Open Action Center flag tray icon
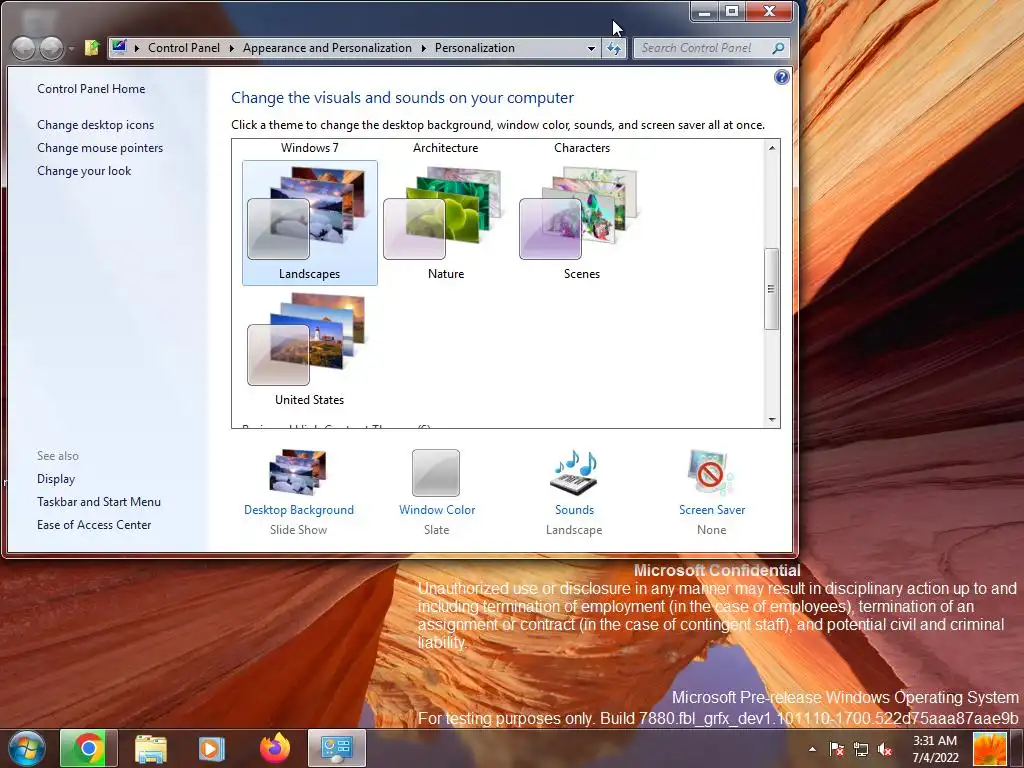The height and width of the screenshot is (768, 1024). click(x=836, y=749)
